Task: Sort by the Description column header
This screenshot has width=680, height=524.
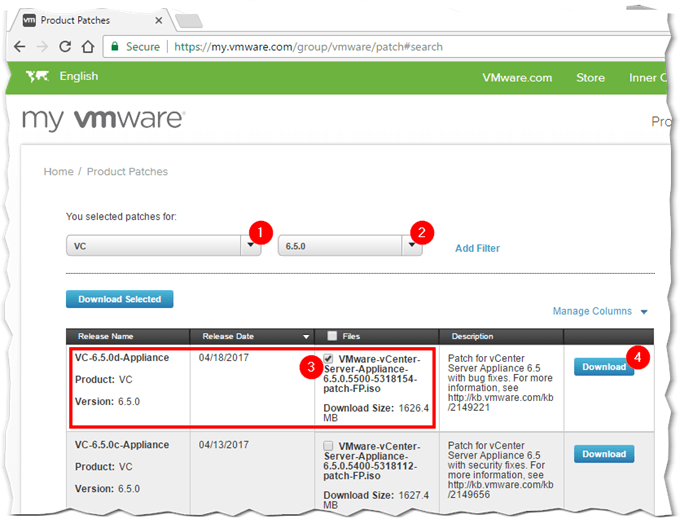Action: click(x=472, y=336)
